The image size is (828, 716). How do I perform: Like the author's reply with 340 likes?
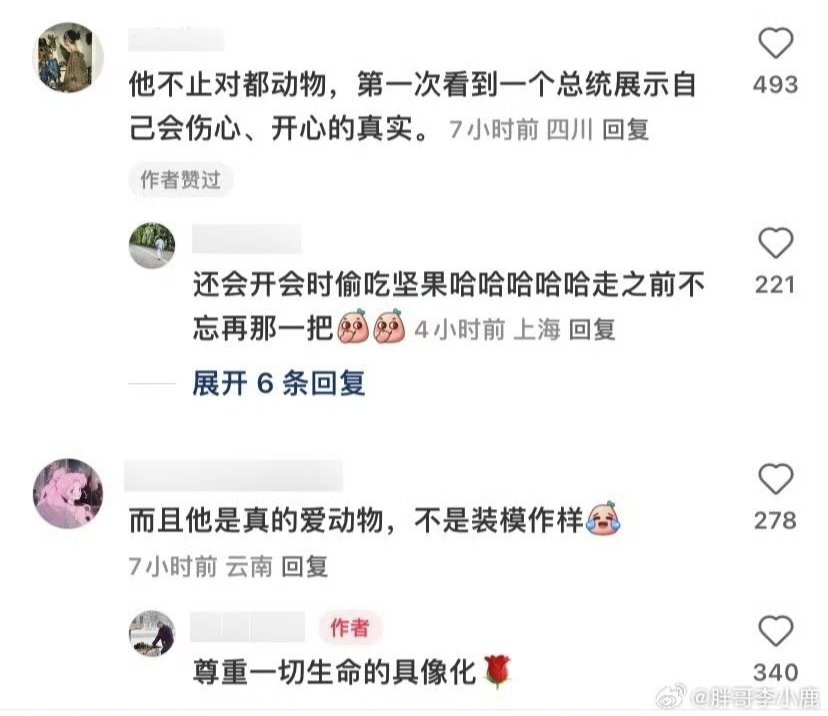(776, 631)
